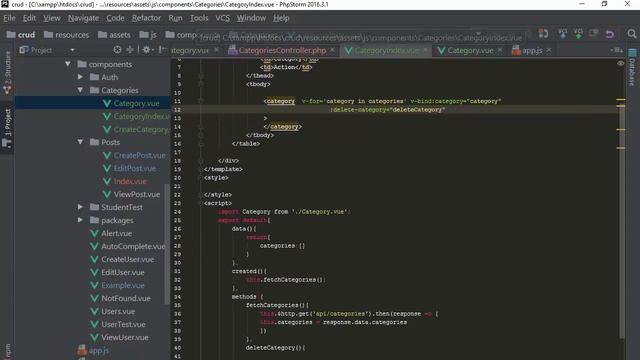The height and width of the screenshot is (360, 640).
Task: Close the Category.vue tab
Action: pyautogui.click(x=500, y=50)
